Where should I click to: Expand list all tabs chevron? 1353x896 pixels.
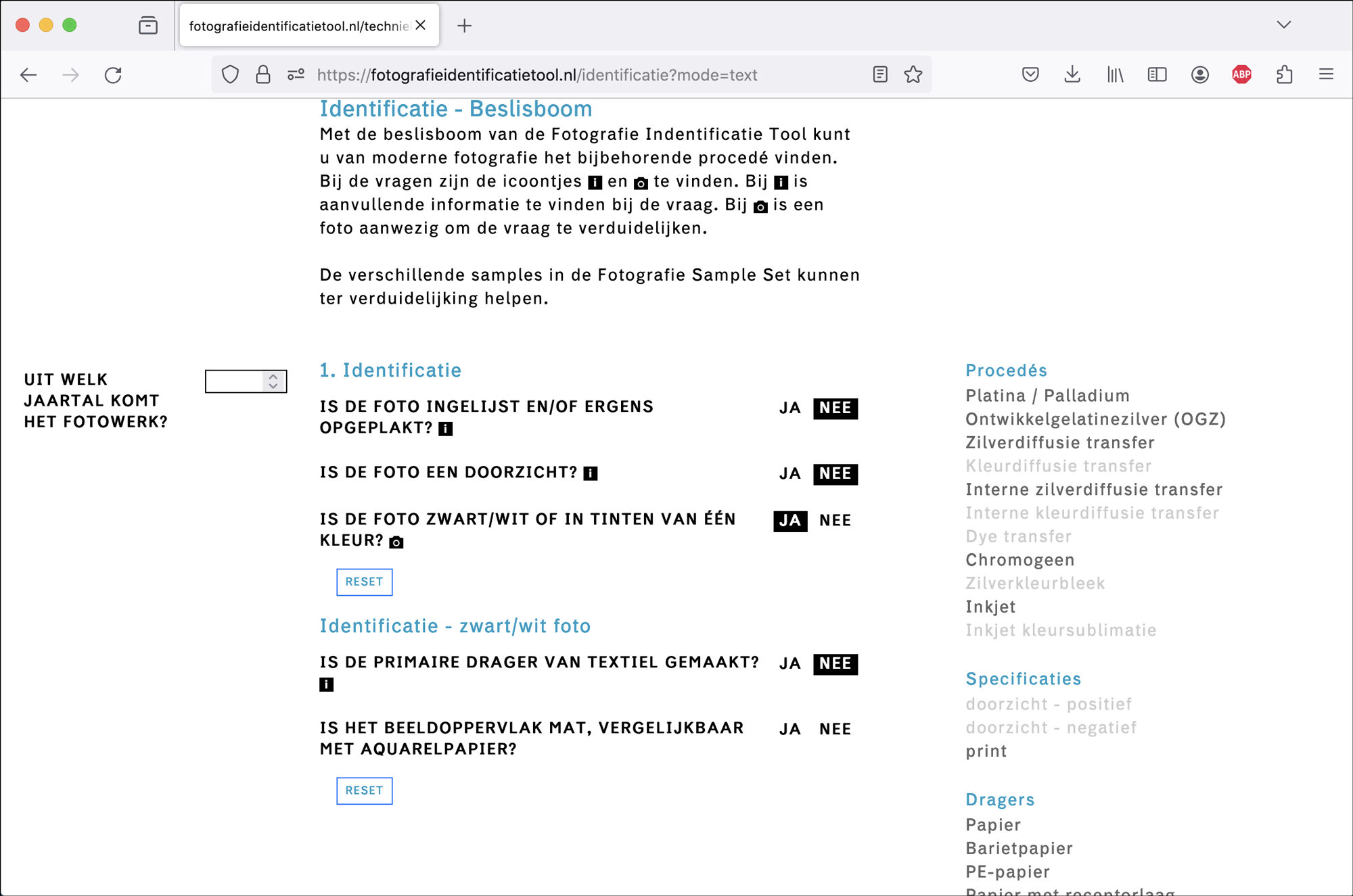click(x=1283, y=25)
